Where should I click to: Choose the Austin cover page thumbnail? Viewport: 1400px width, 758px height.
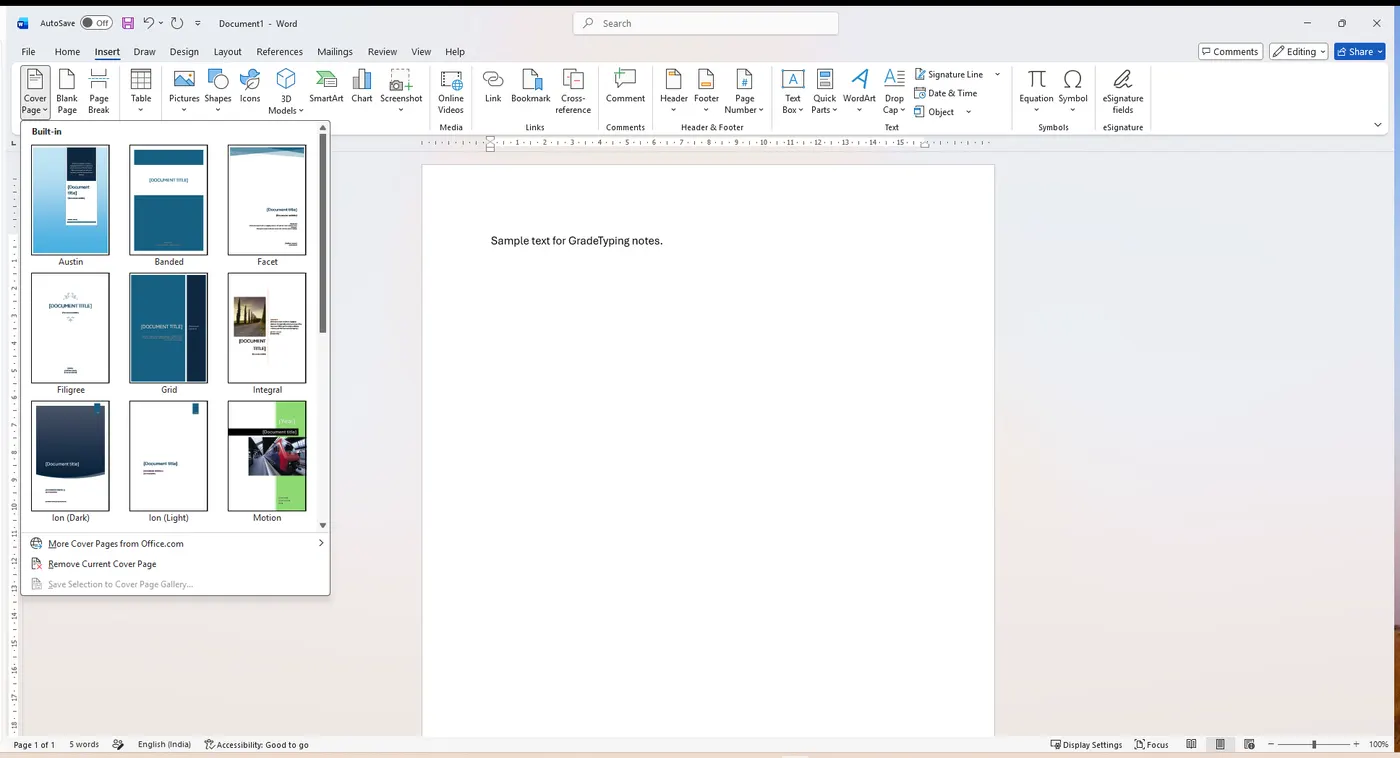70,200
